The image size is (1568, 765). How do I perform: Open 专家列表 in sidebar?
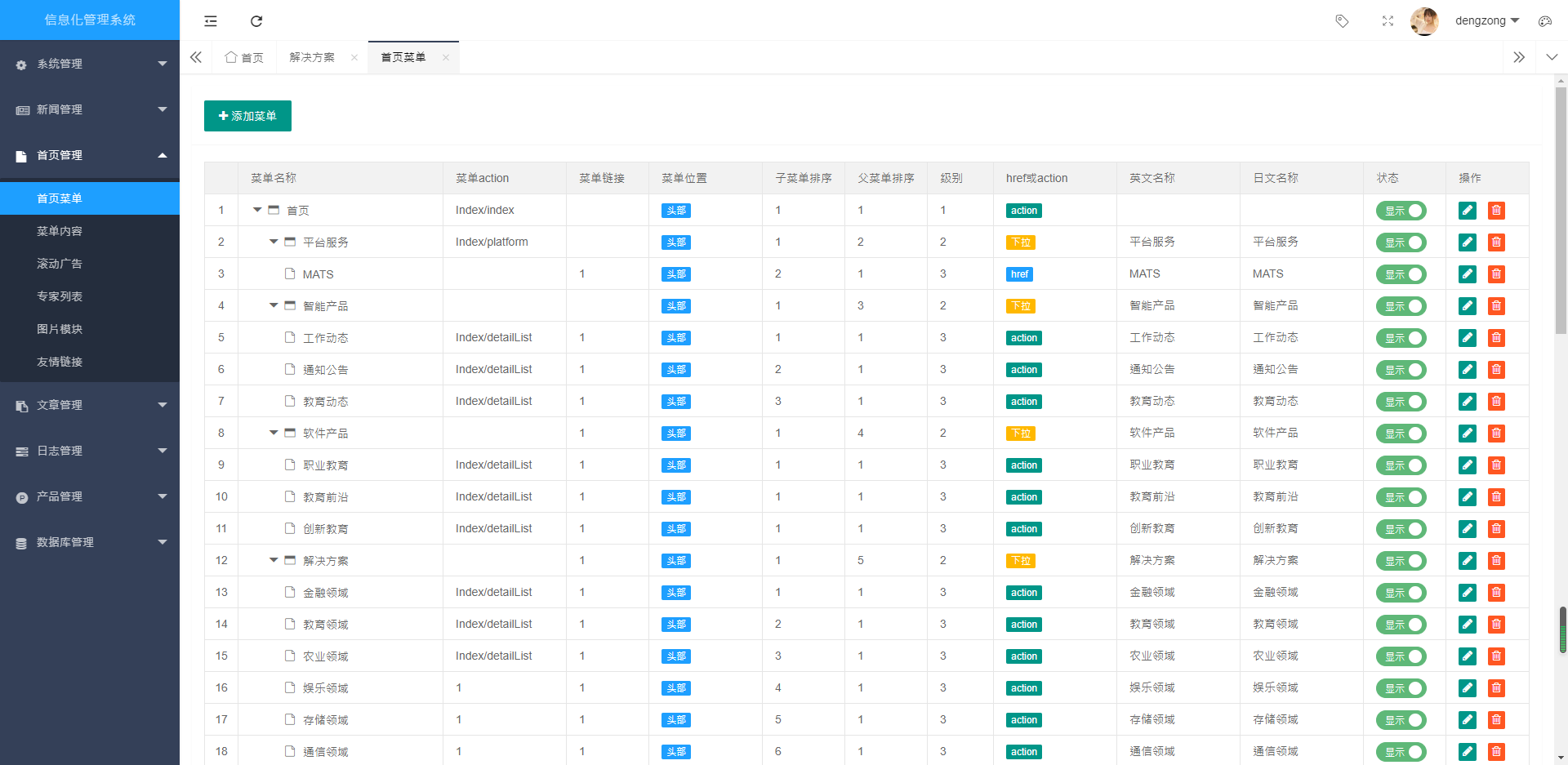pos(90,296)
